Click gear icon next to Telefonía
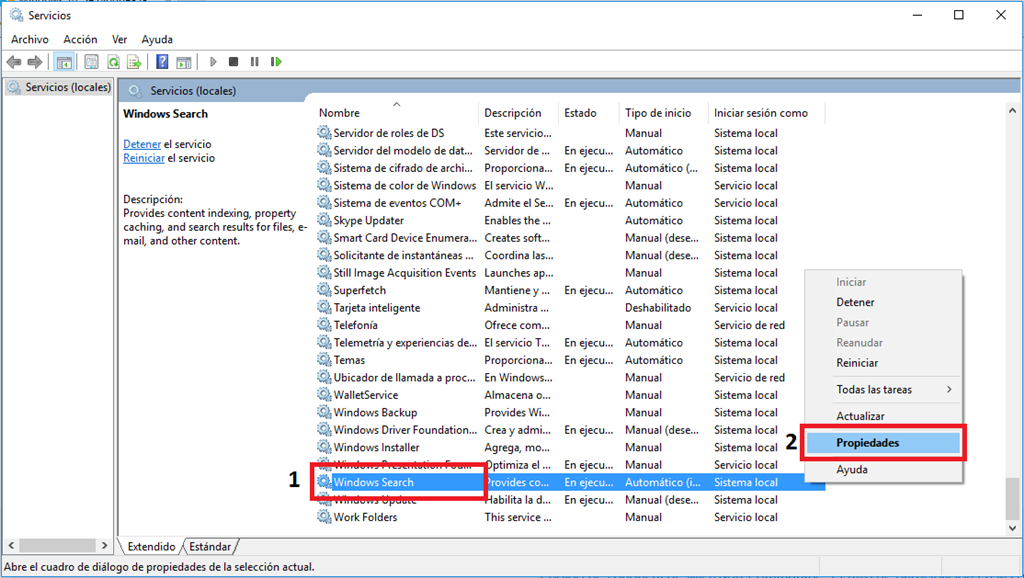 pyautogui.click(x=324, y=325)
